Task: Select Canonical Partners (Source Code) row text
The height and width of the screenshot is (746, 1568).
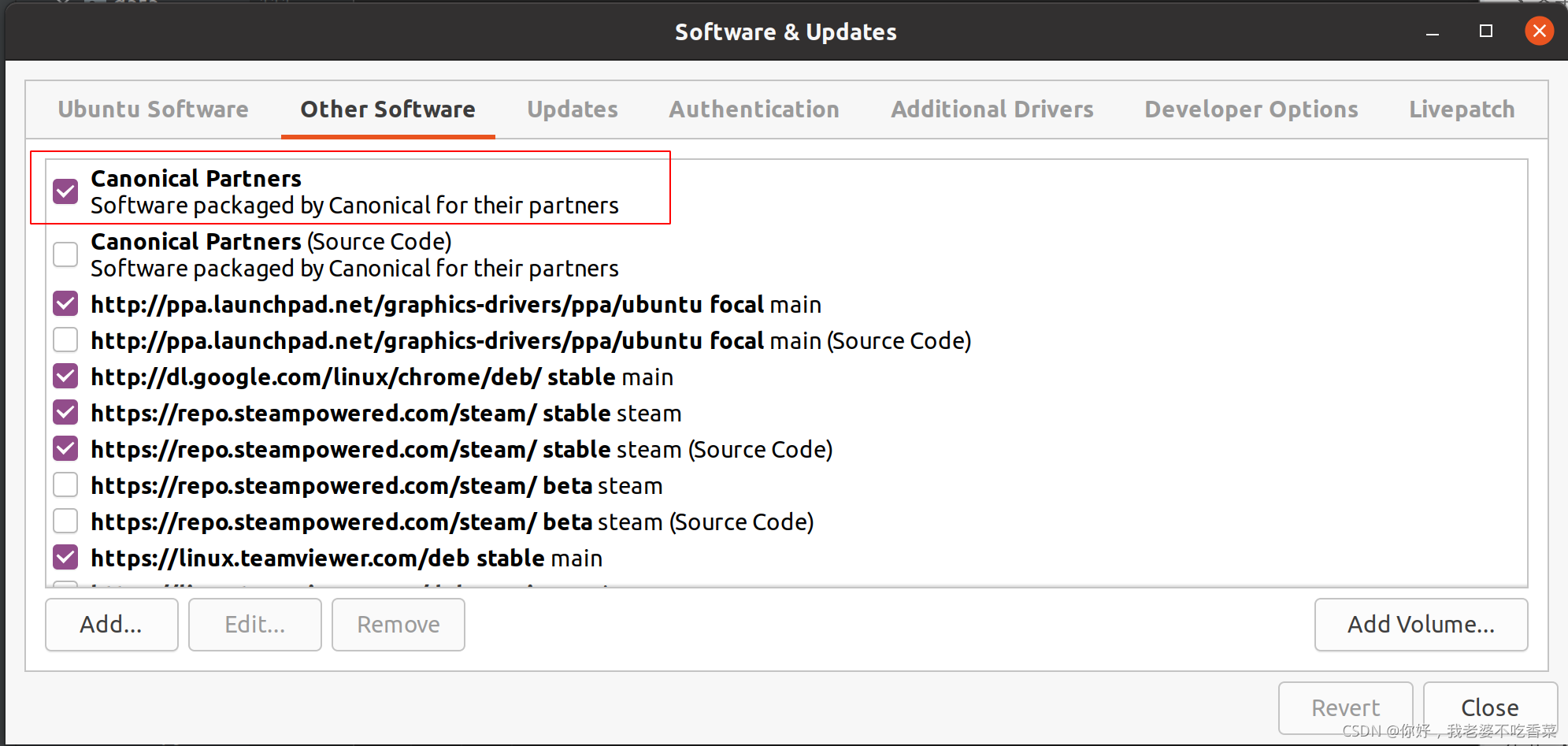Action: (x=354, y=254)
